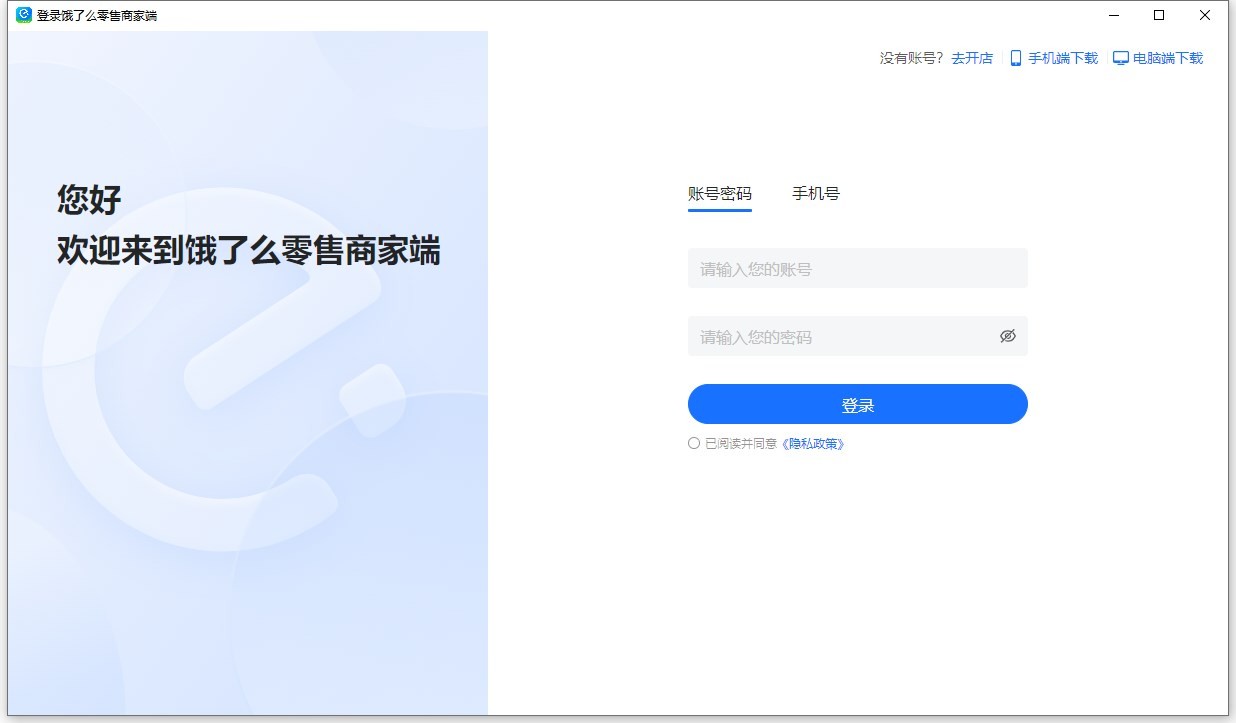Click the computer monitor download icon
The width and height of the screenshot is (1236, 723).
pos(1121,58)
